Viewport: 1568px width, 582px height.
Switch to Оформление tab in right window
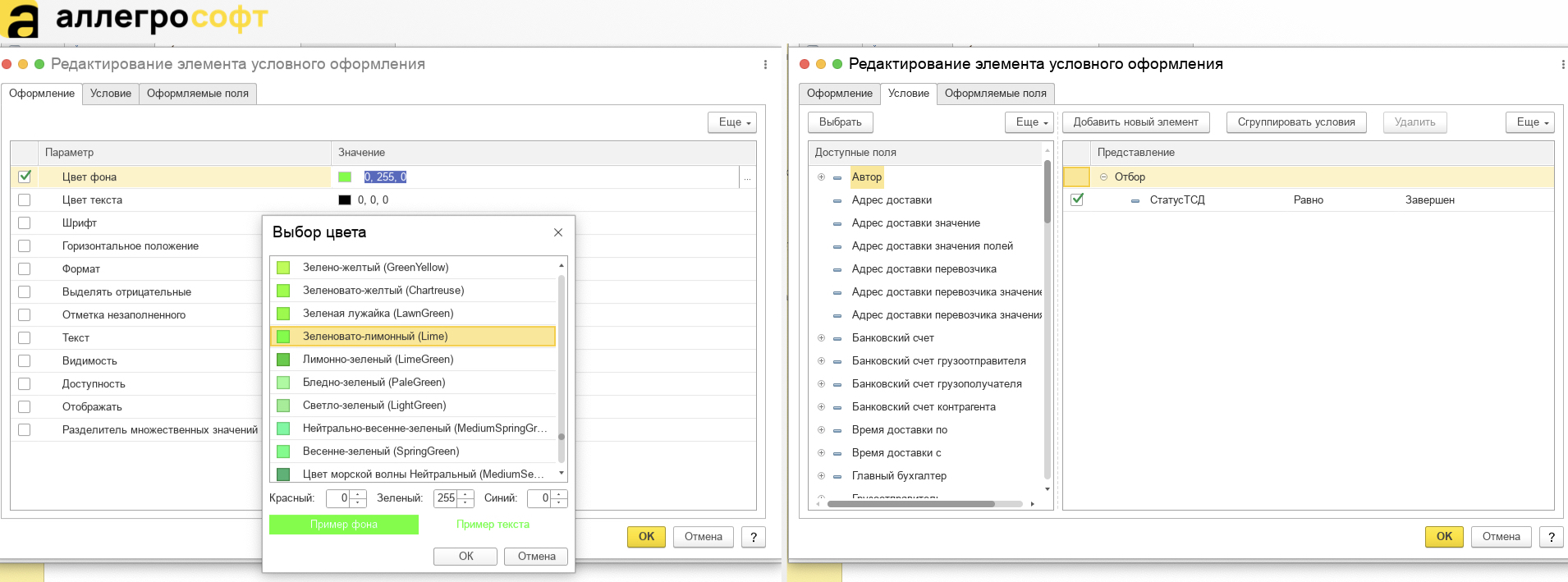click(x=840, y=94)
